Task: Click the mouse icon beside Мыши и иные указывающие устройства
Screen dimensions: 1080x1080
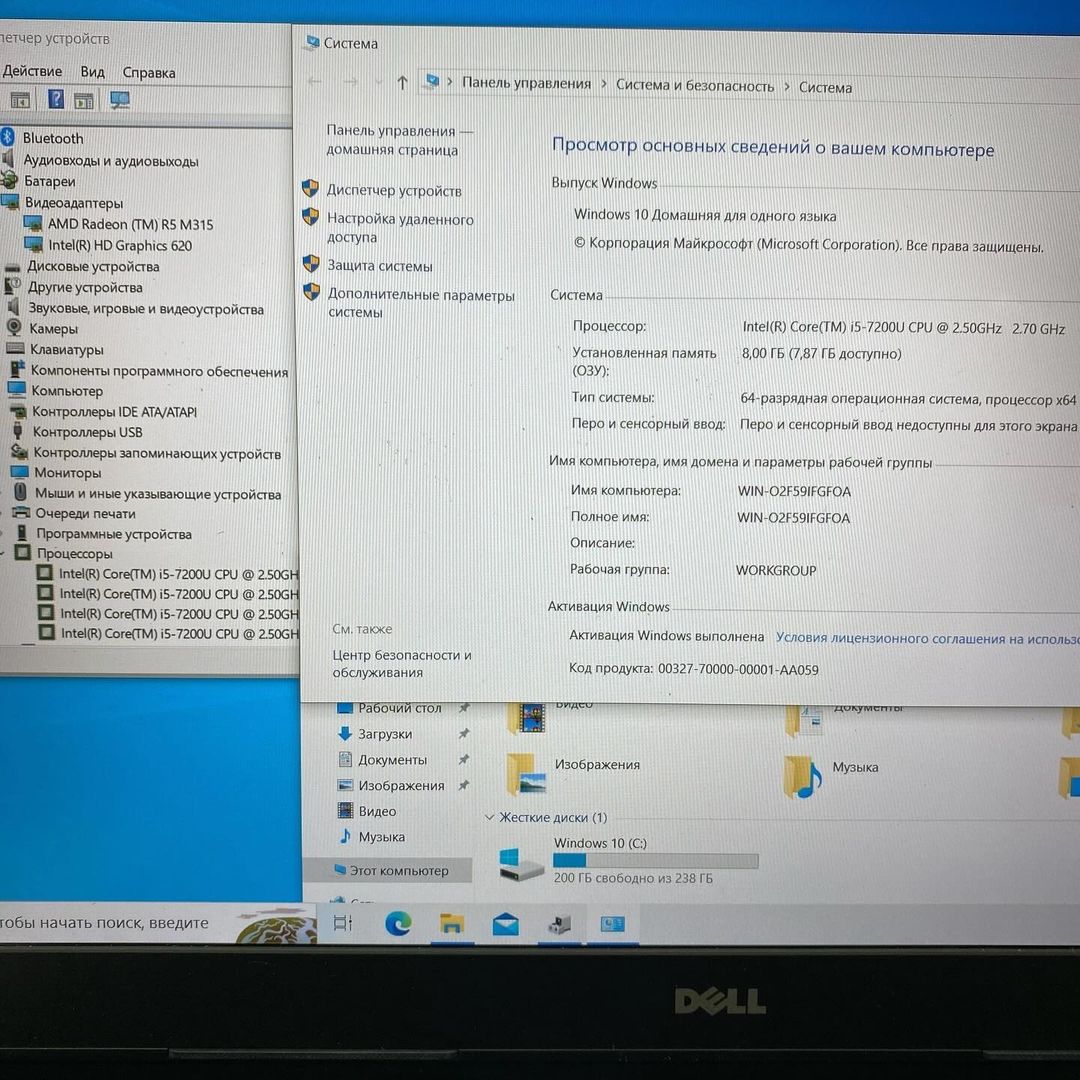Action: click(x=21, y=492)
